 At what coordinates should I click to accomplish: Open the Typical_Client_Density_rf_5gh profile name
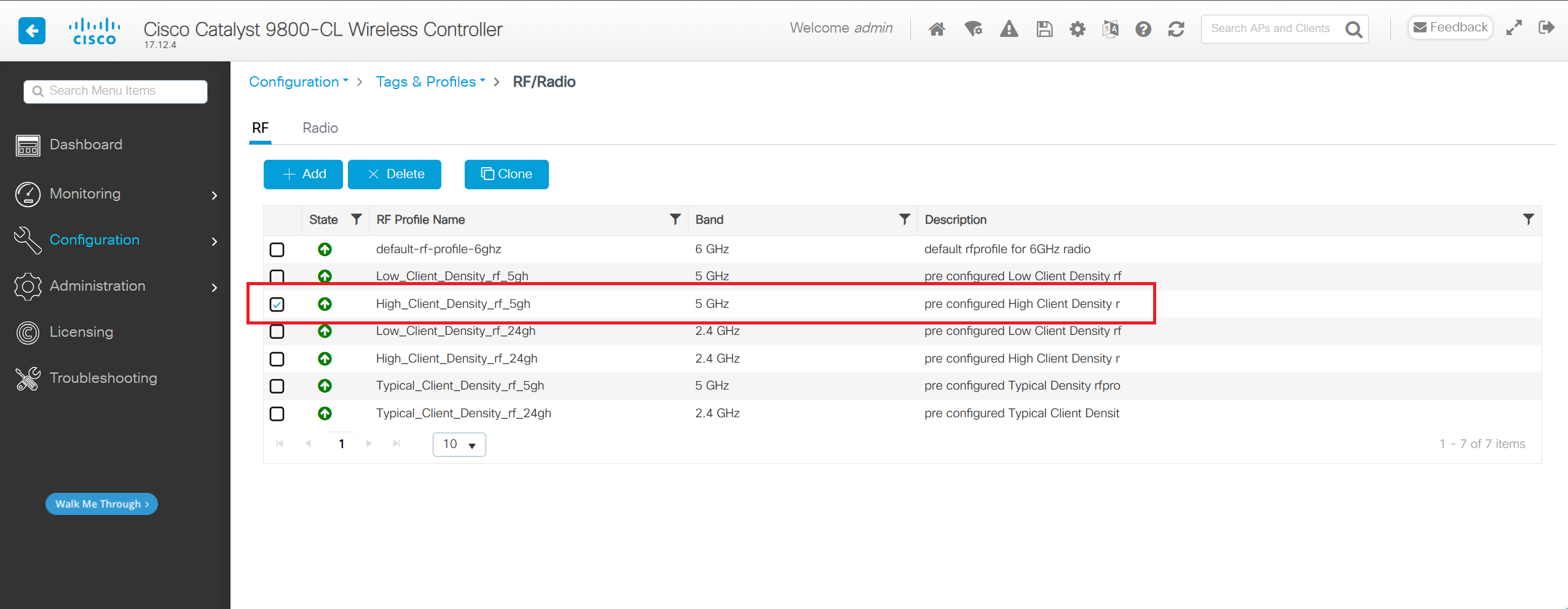pos(460,385)
